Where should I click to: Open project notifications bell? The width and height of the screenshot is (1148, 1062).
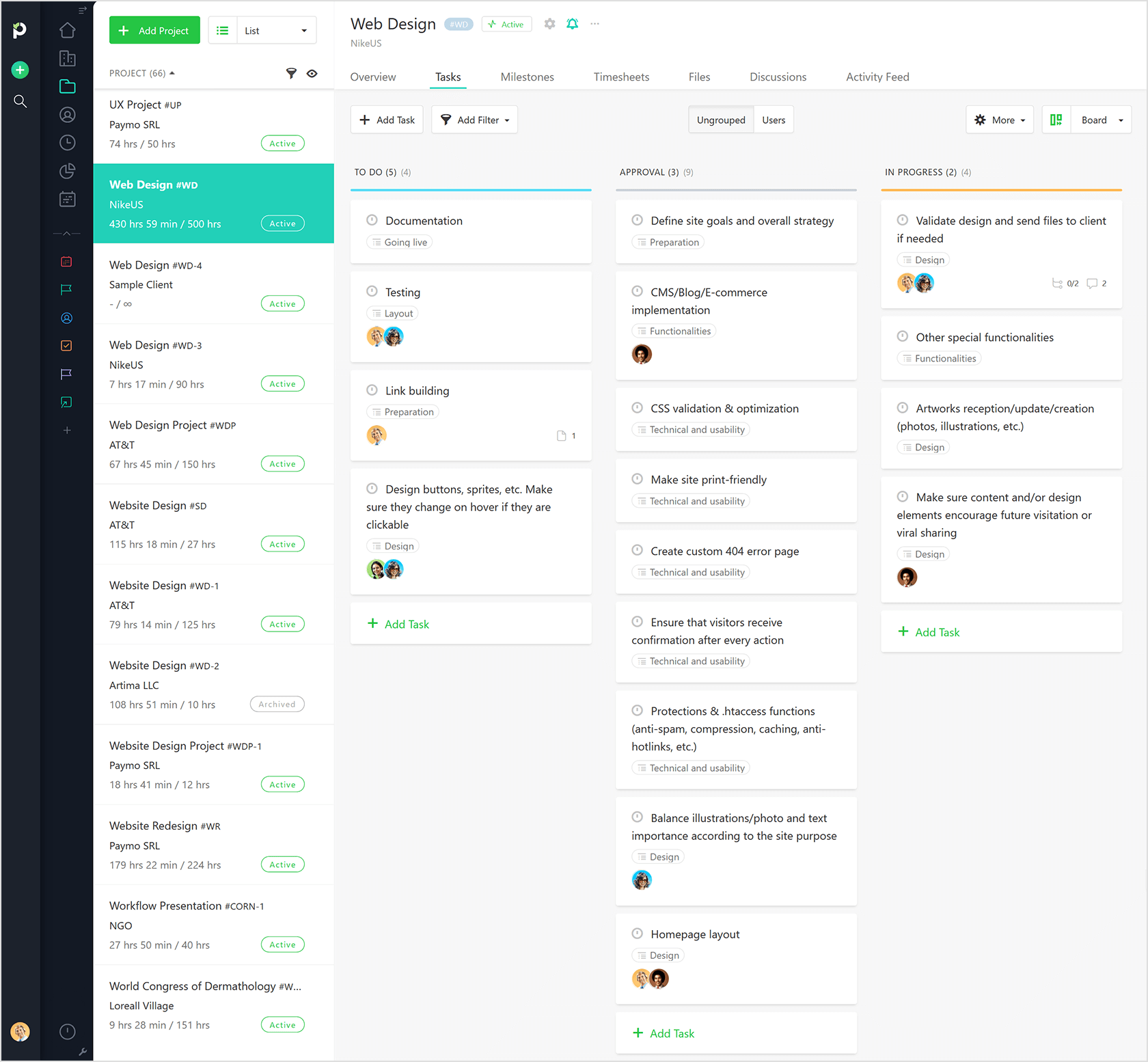(573, 23)
